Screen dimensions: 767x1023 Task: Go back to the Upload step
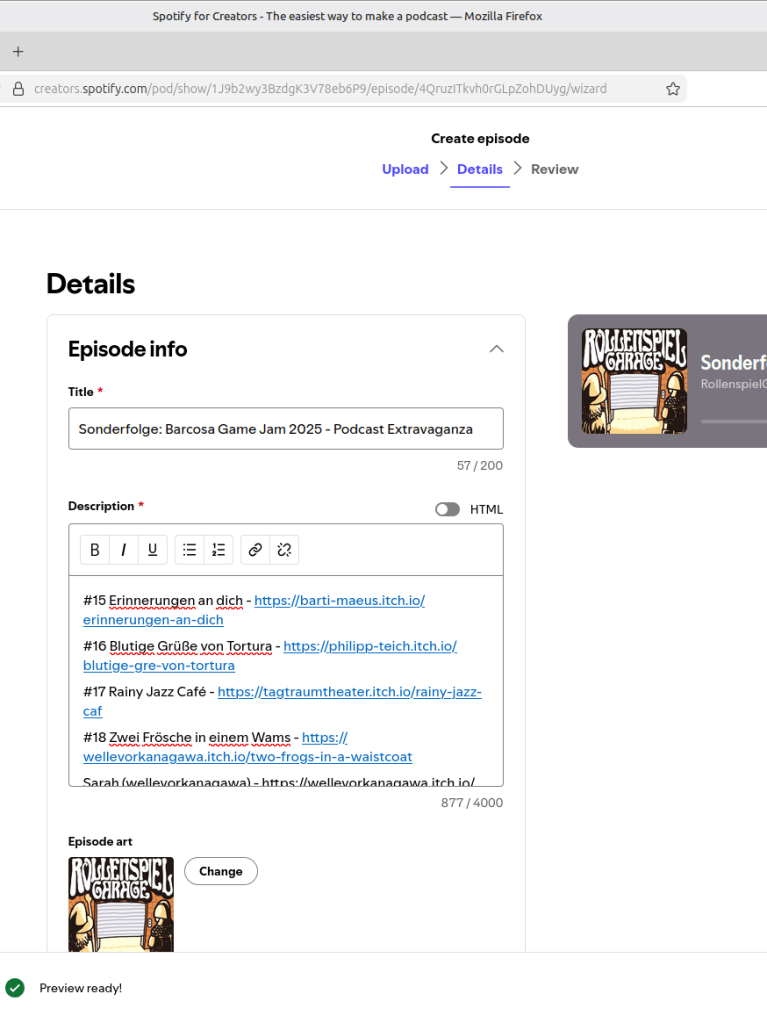coord(405,169)
